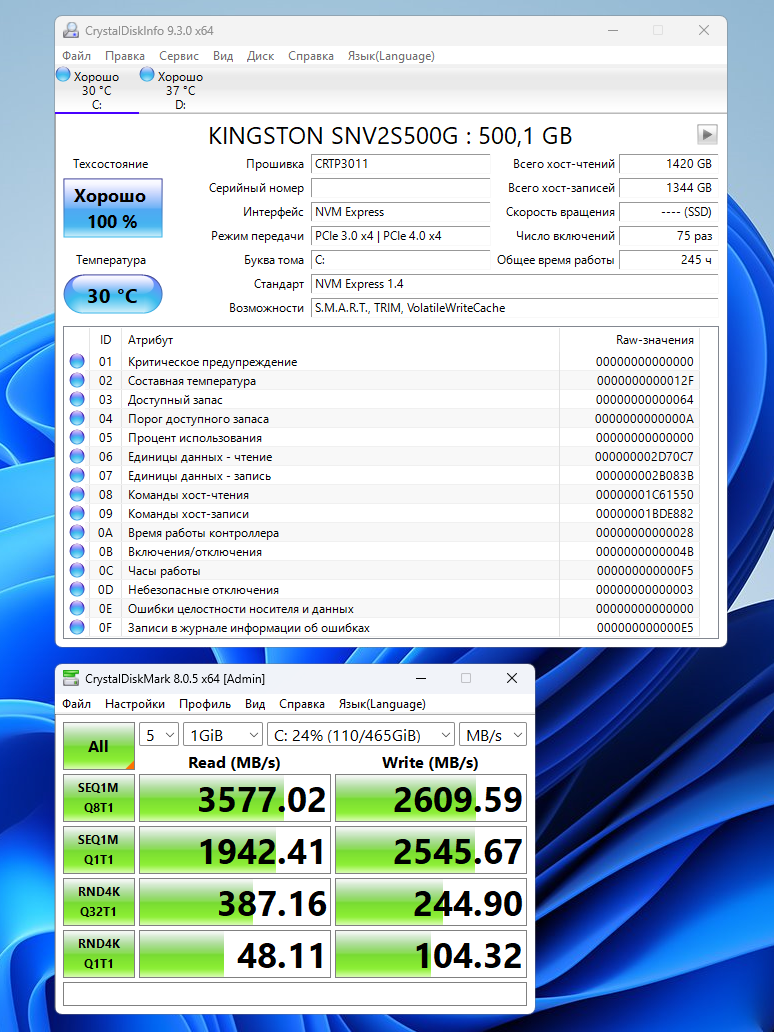The image size is (774, 1032).
Task: Click the Всего хост-чтений value 1420 GB
Action: click(x=668, y=164)
